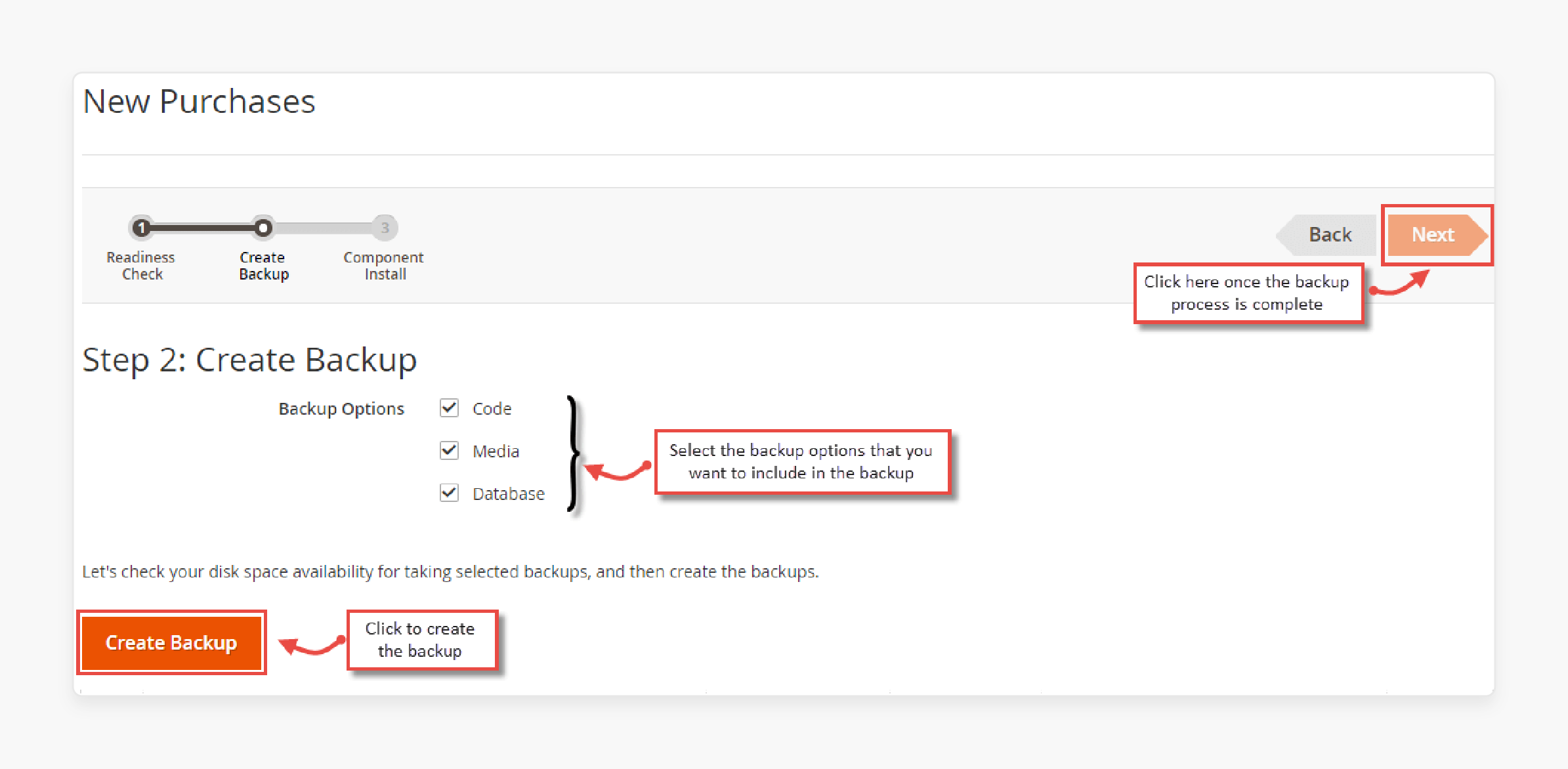The height and width of the screenshot is (769, 1568).
Task: Select step 3 Component Install marker
Action: (385, 228)
